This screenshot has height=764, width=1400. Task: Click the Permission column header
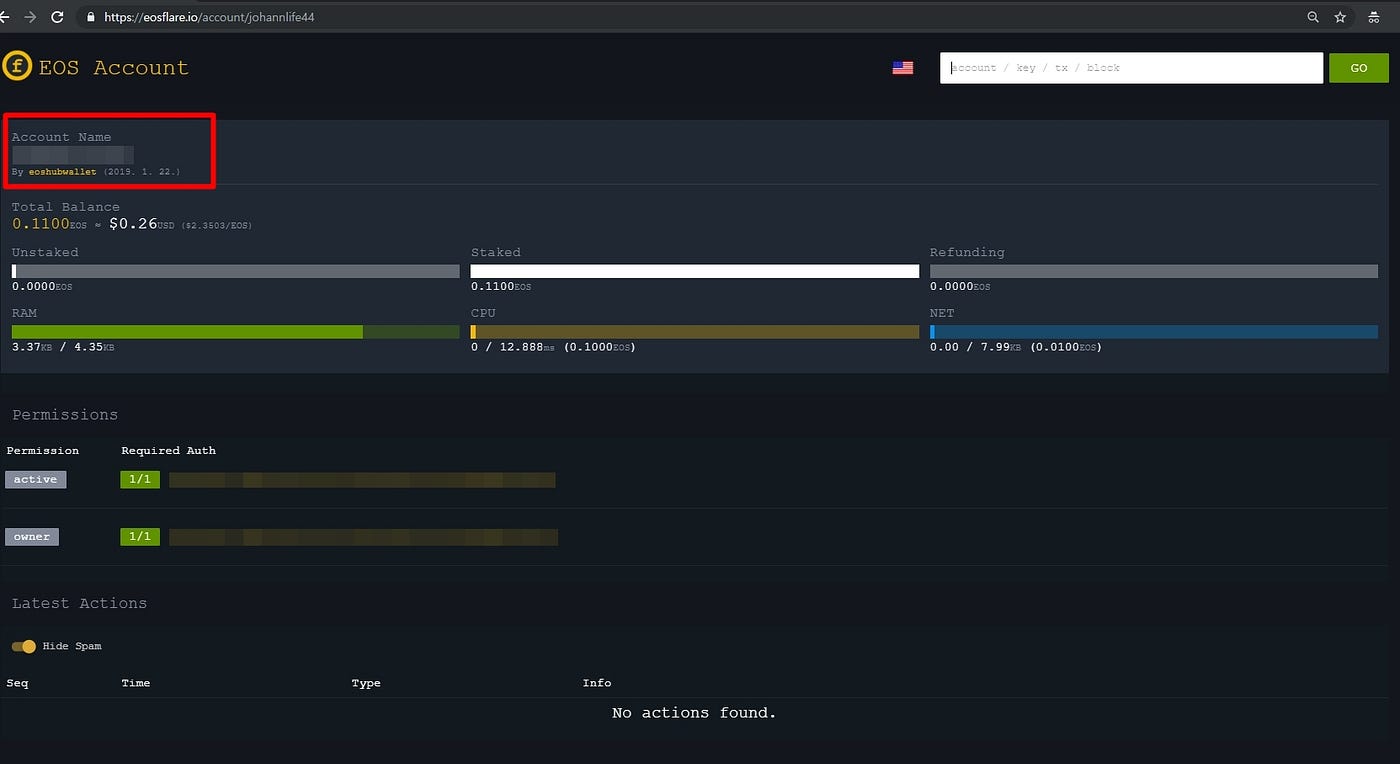[43, 451]
